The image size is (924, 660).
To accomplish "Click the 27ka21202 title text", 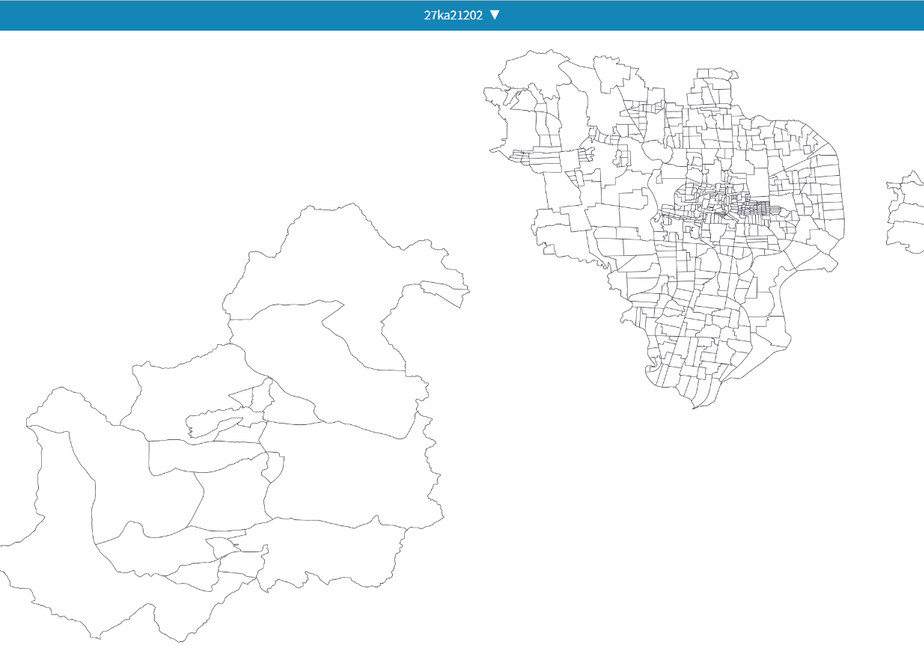I will coord(453,15).
